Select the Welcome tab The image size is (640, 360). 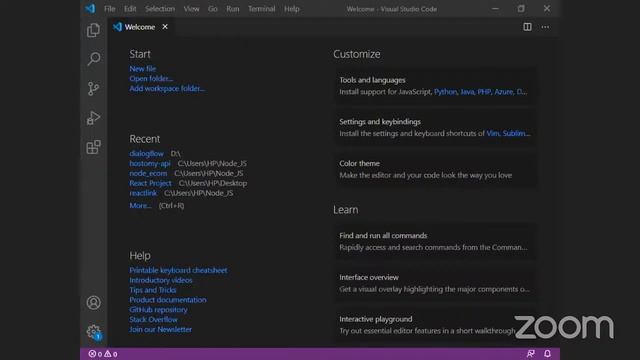pyautogui.click(x=140, y=27)
